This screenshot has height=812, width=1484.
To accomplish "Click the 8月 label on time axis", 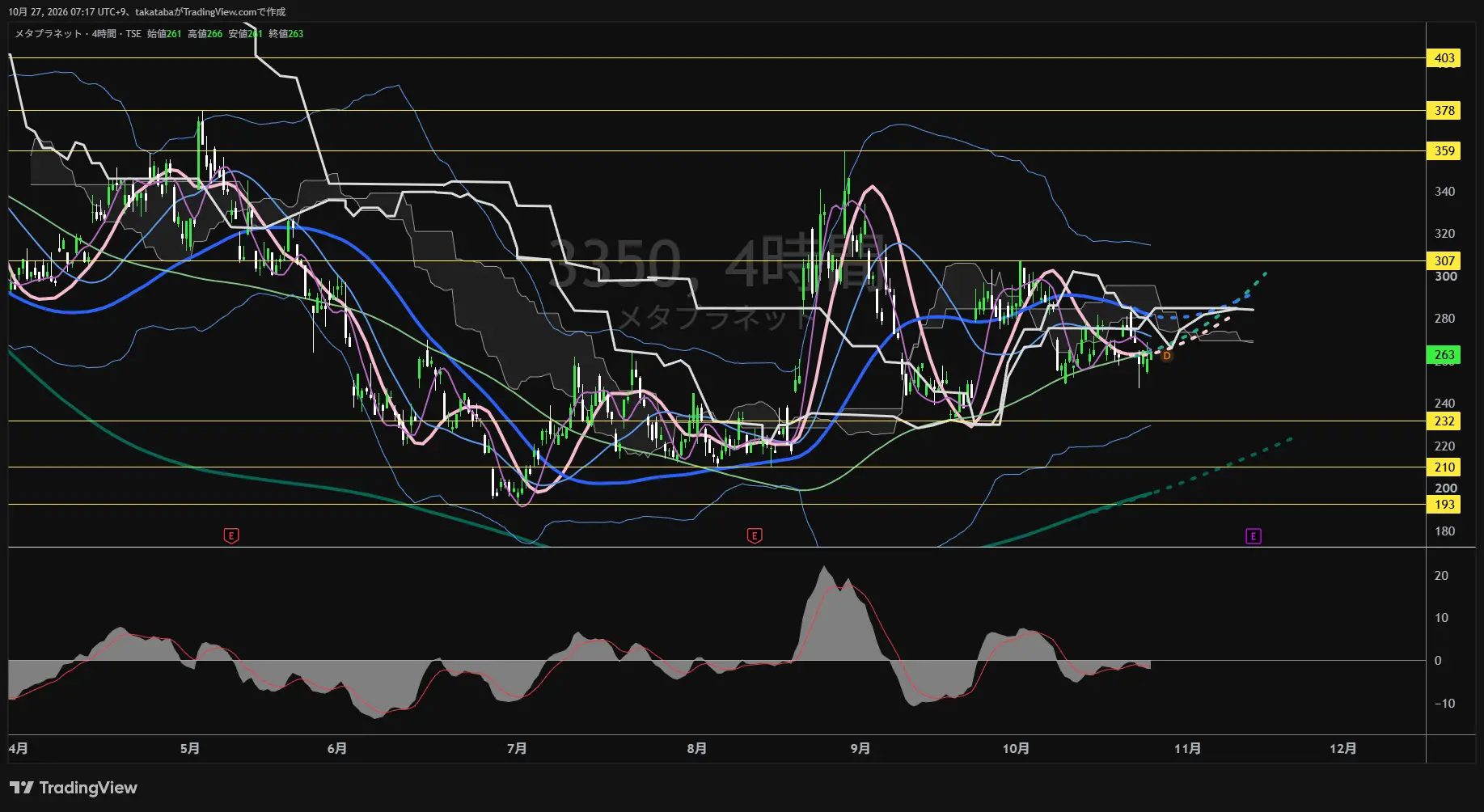I will pos(696,749).
